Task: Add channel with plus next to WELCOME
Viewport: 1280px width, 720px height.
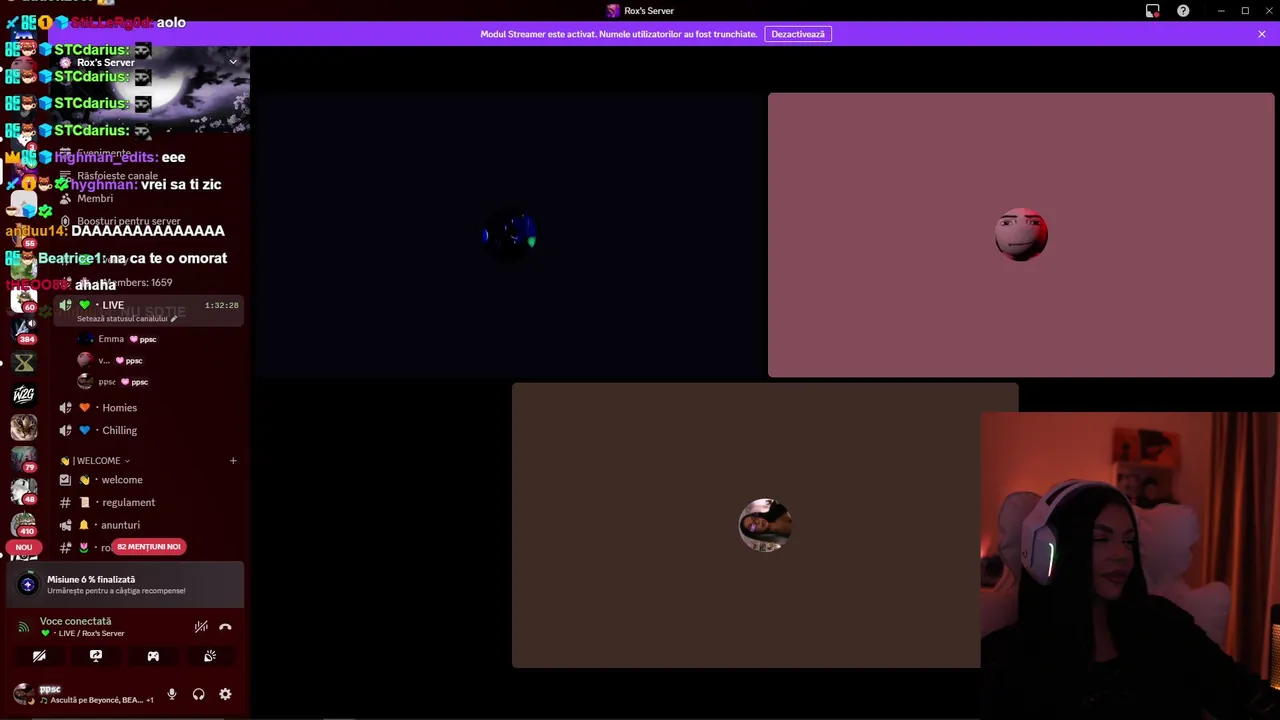Action: point(233,461)
